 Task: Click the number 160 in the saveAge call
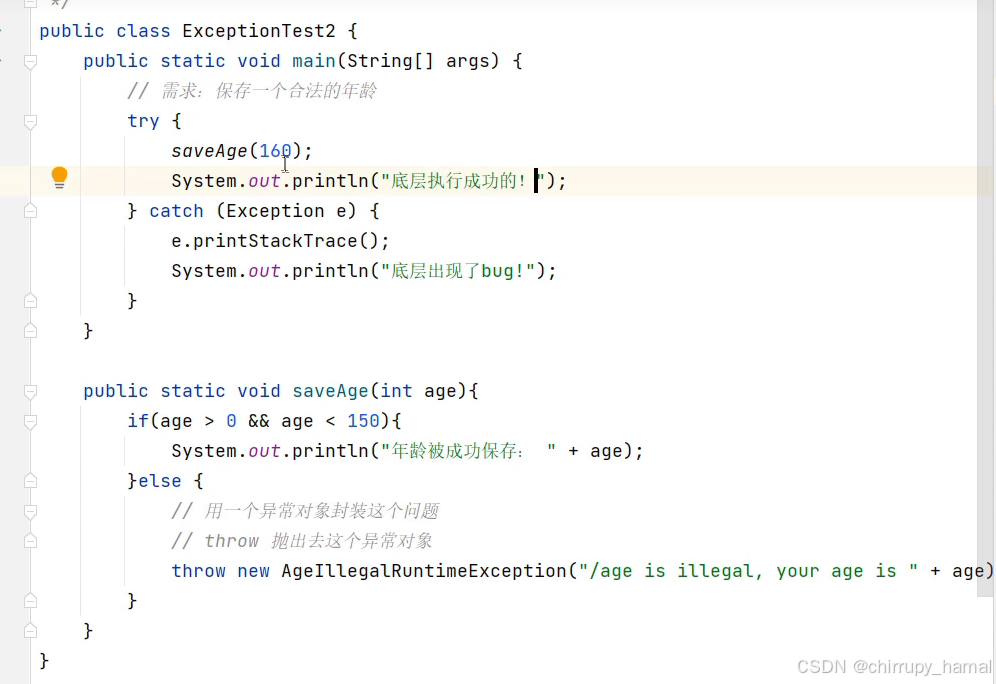pos(275,151)
